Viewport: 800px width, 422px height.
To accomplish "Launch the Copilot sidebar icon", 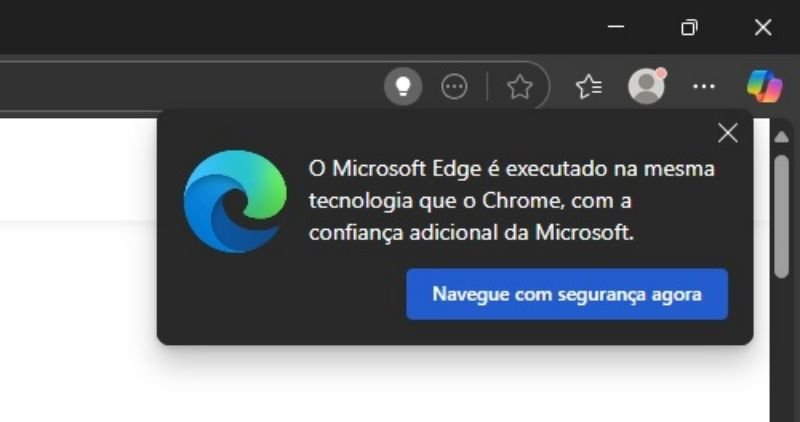I will tap(764, 86).
